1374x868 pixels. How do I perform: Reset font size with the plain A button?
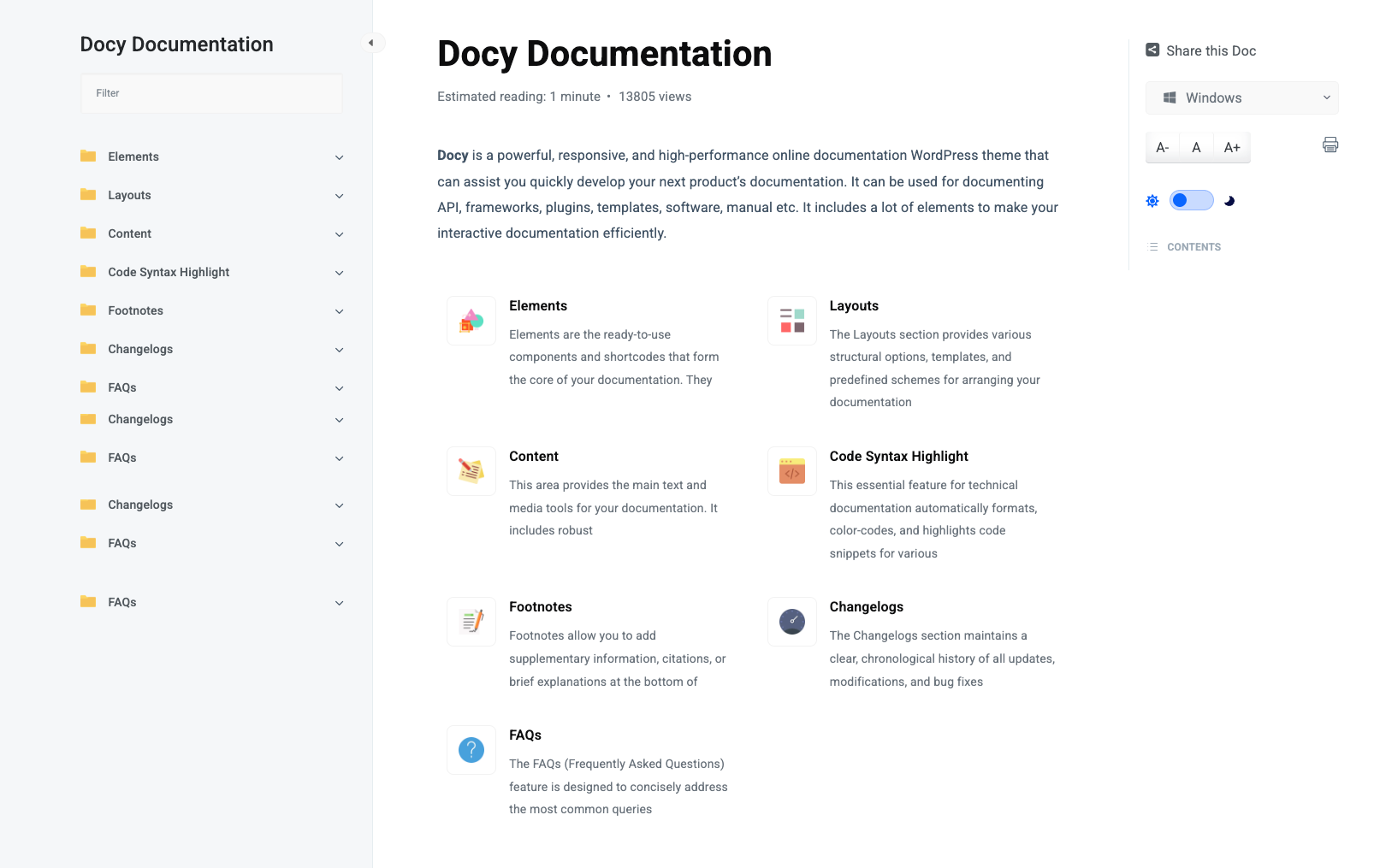tap(1196, 147)
